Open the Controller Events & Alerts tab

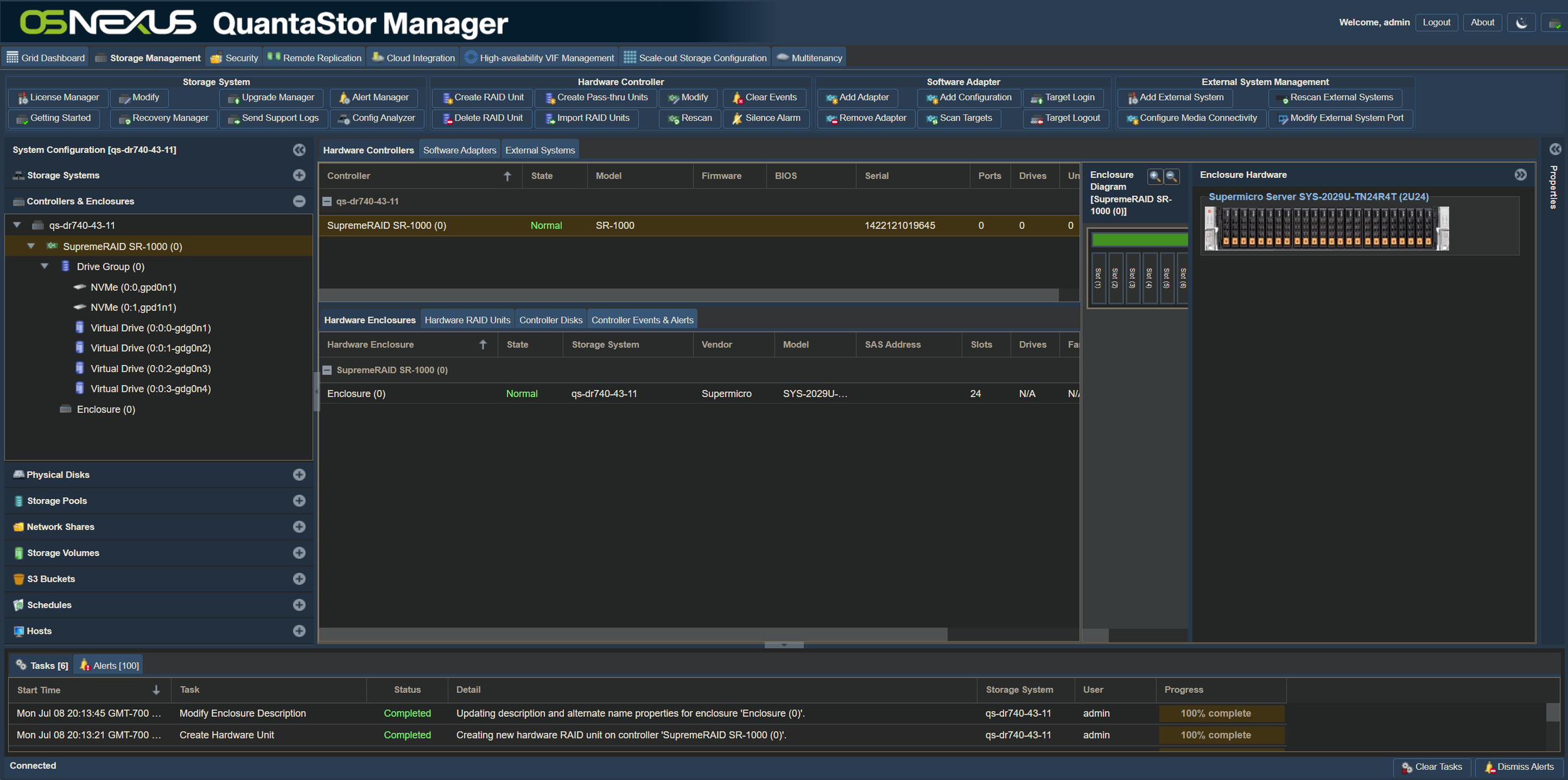tap(642, 320)
